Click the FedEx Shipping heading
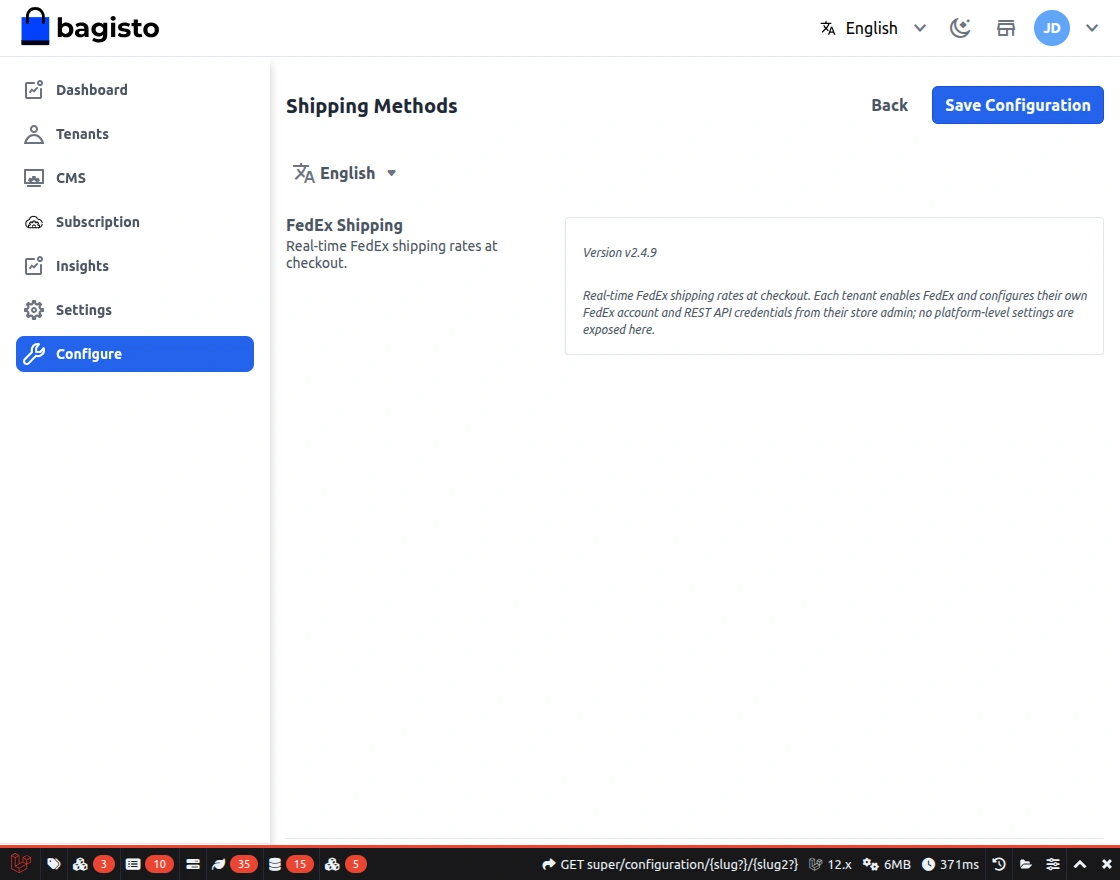 pos(344,225)
